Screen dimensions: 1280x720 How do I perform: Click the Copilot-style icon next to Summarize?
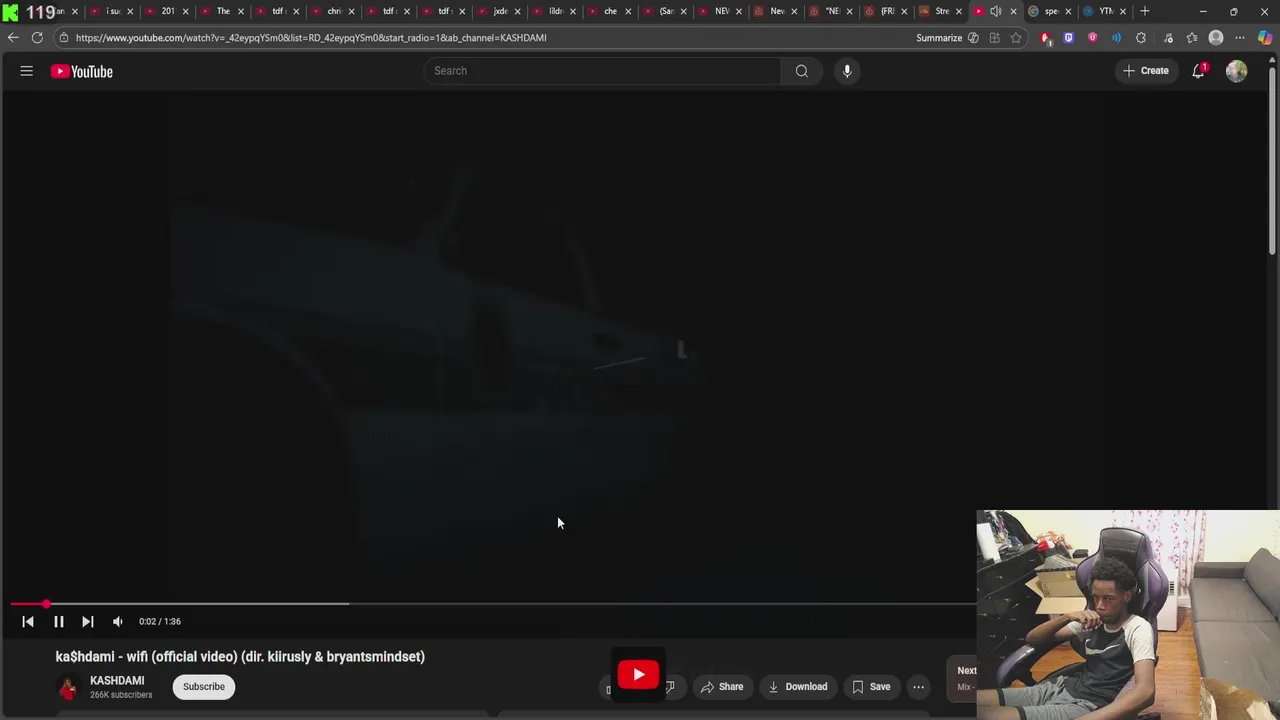pos(973,38)
